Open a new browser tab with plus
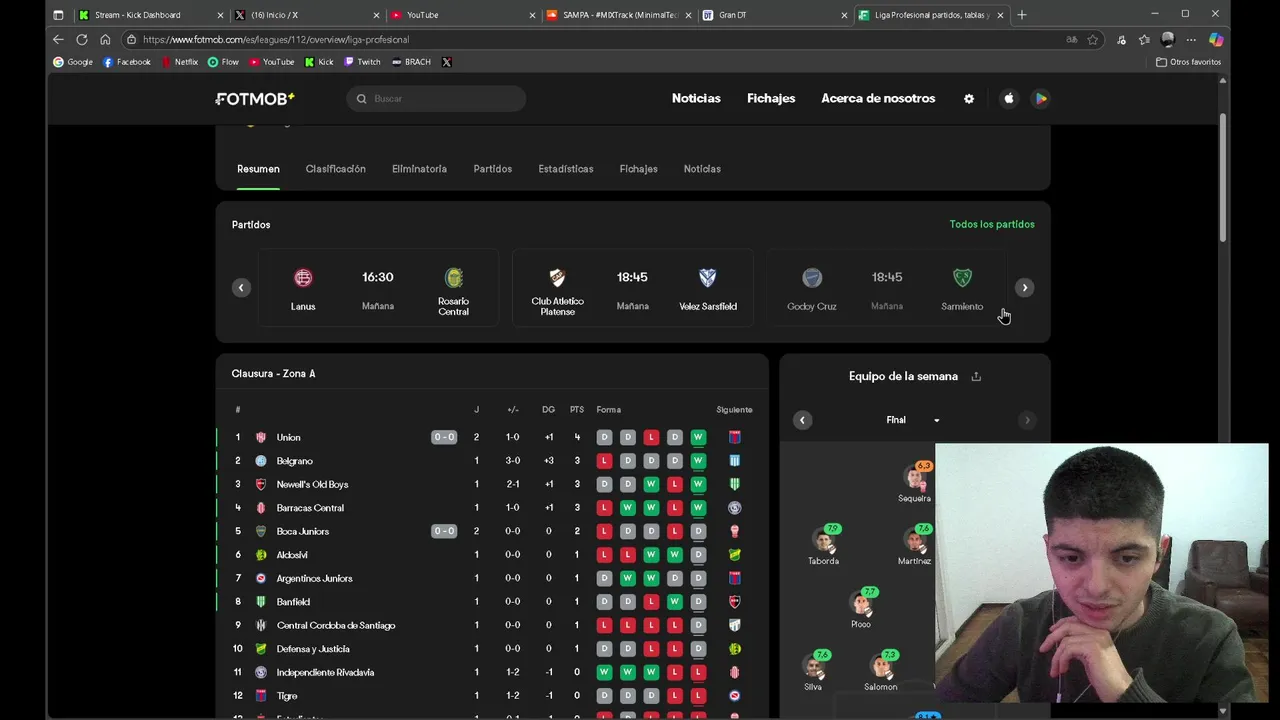The width and height of the screenshot is (1280, 720). (1021, 15)
